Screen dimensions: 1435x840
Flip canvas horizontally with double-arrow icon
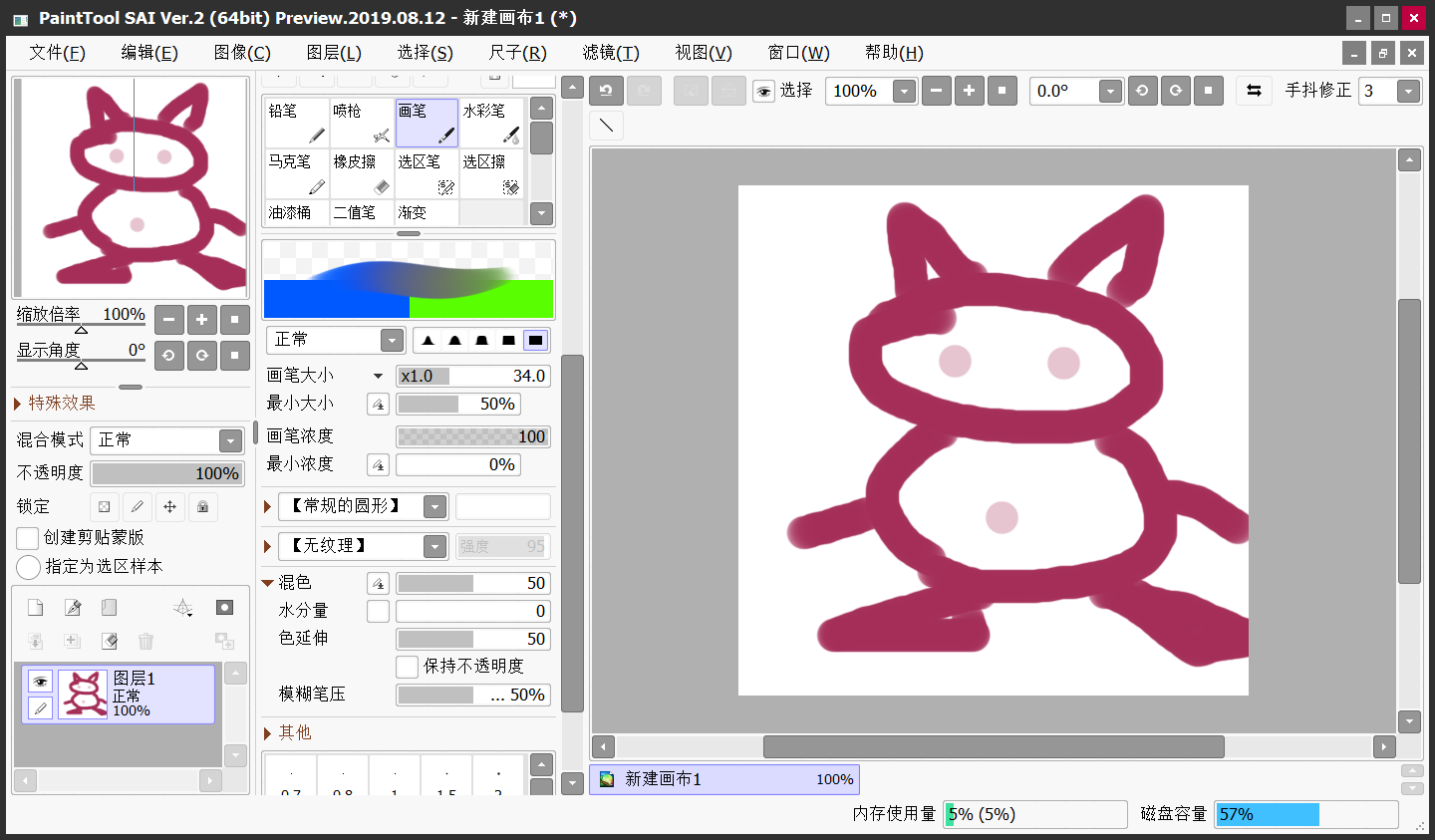1254,91
